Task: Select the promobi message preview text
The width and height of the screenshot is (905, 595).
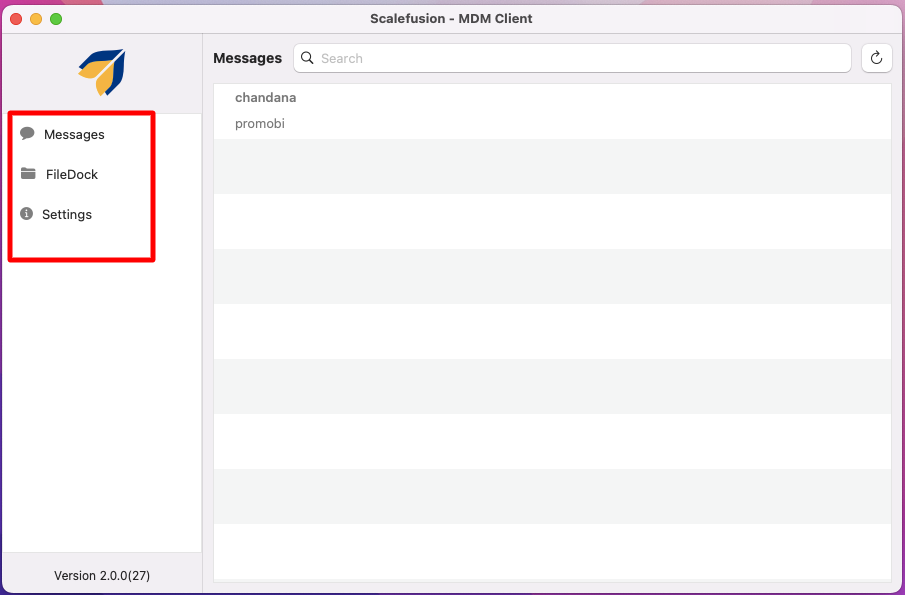Action: click(x=260, y=124)
